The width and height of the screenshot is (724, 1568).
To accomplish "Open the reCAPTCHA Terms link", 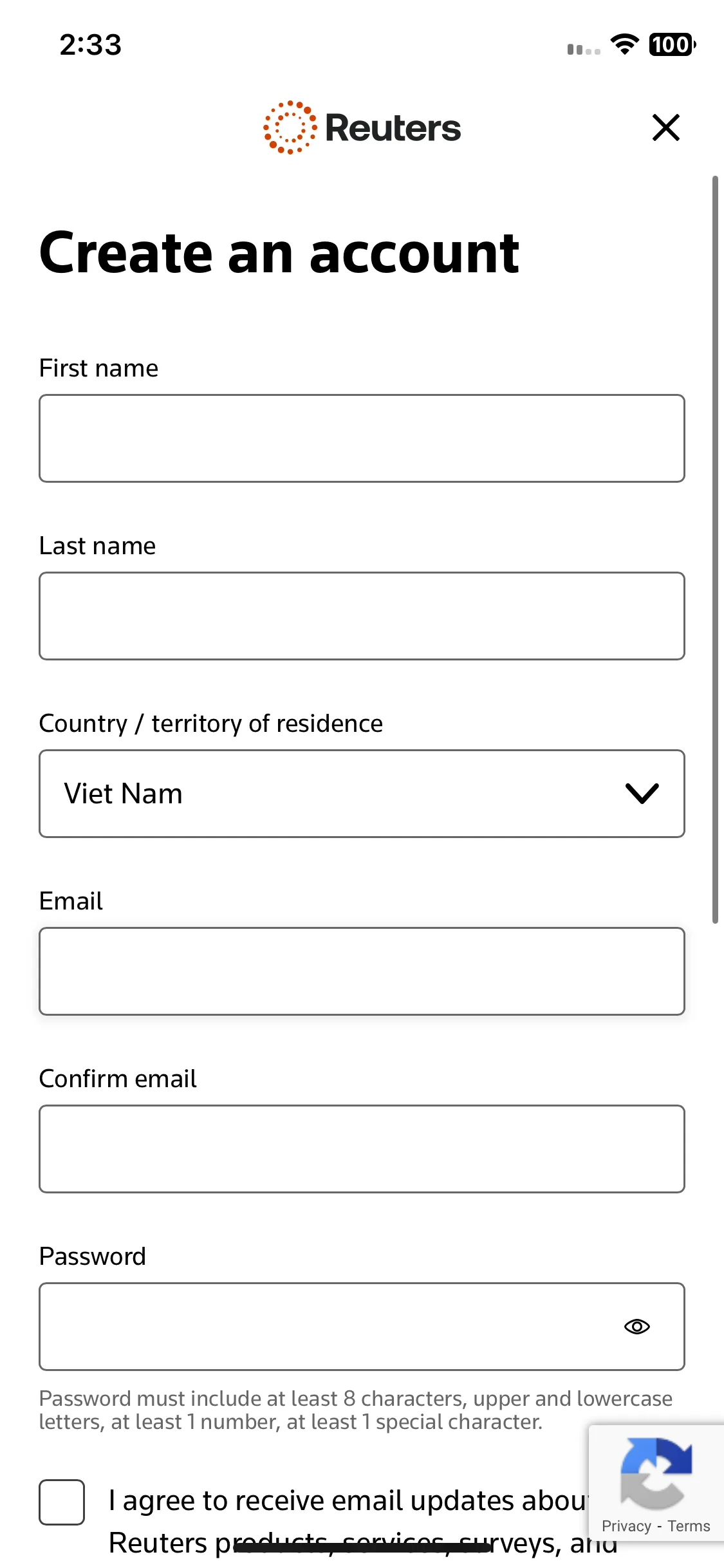I will click(689, 1526).
